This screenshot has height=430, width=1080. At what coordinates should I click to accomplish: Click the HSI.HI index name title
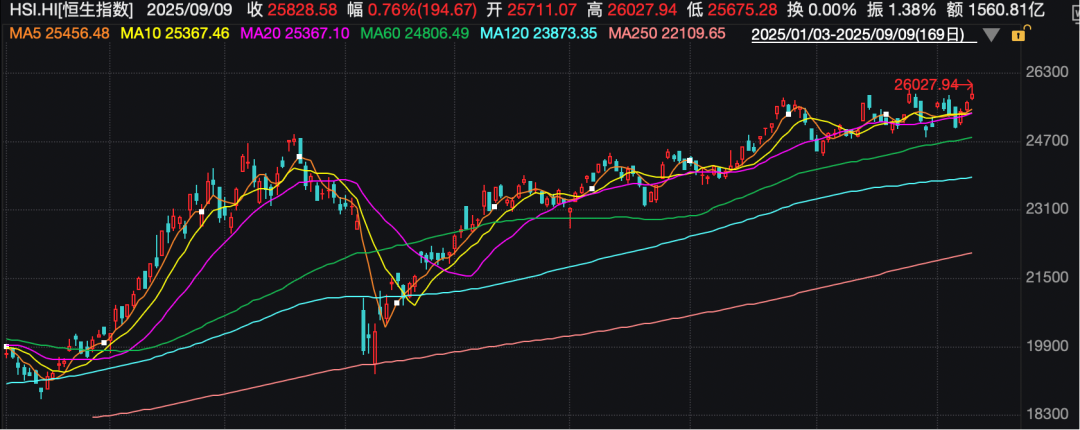pyautogui.click(x=70, y=12)
